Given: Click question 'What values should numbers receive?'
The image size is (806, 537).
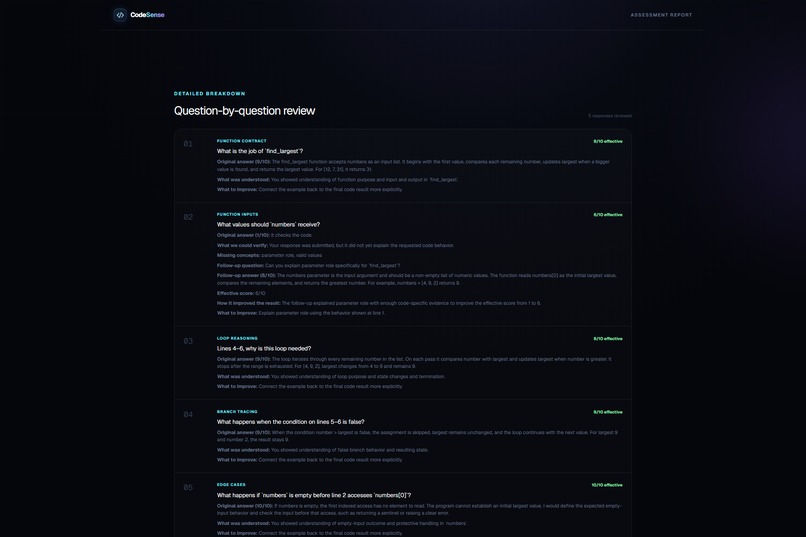Looking at the screenshot, I should tap(268, 225).
